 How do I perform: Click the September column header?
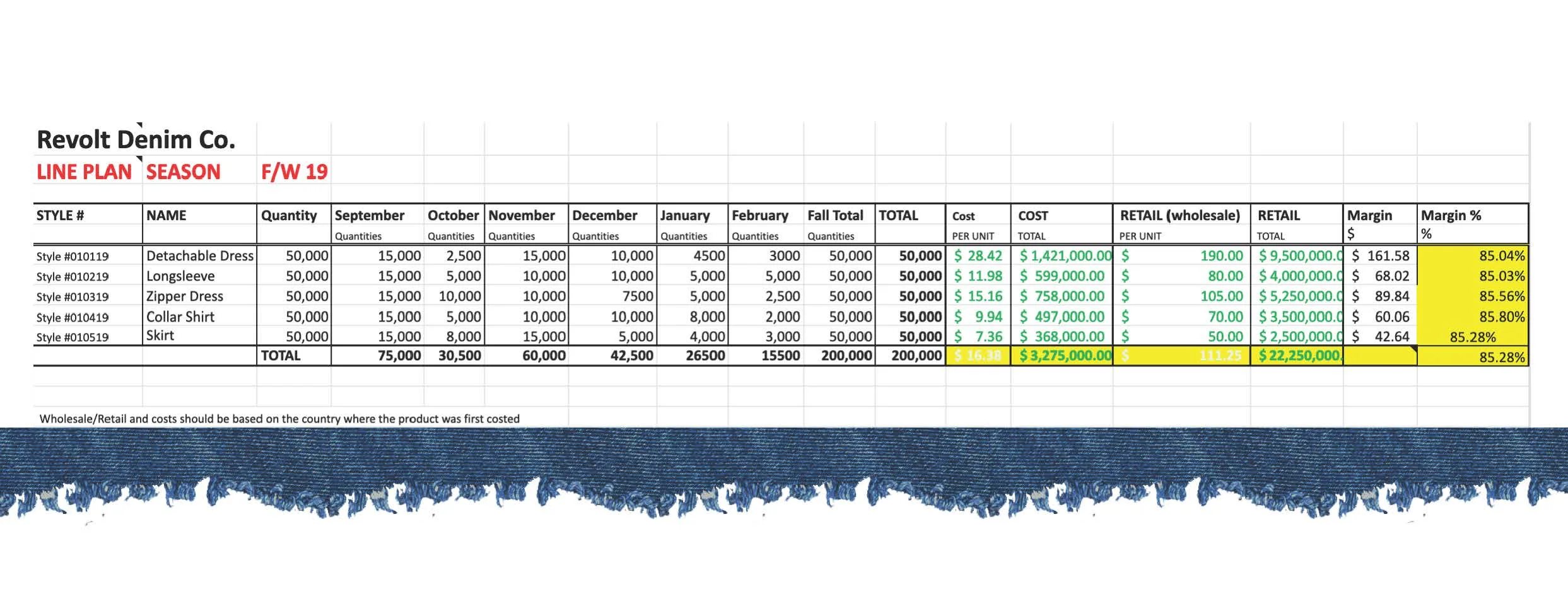coord(369,216)
